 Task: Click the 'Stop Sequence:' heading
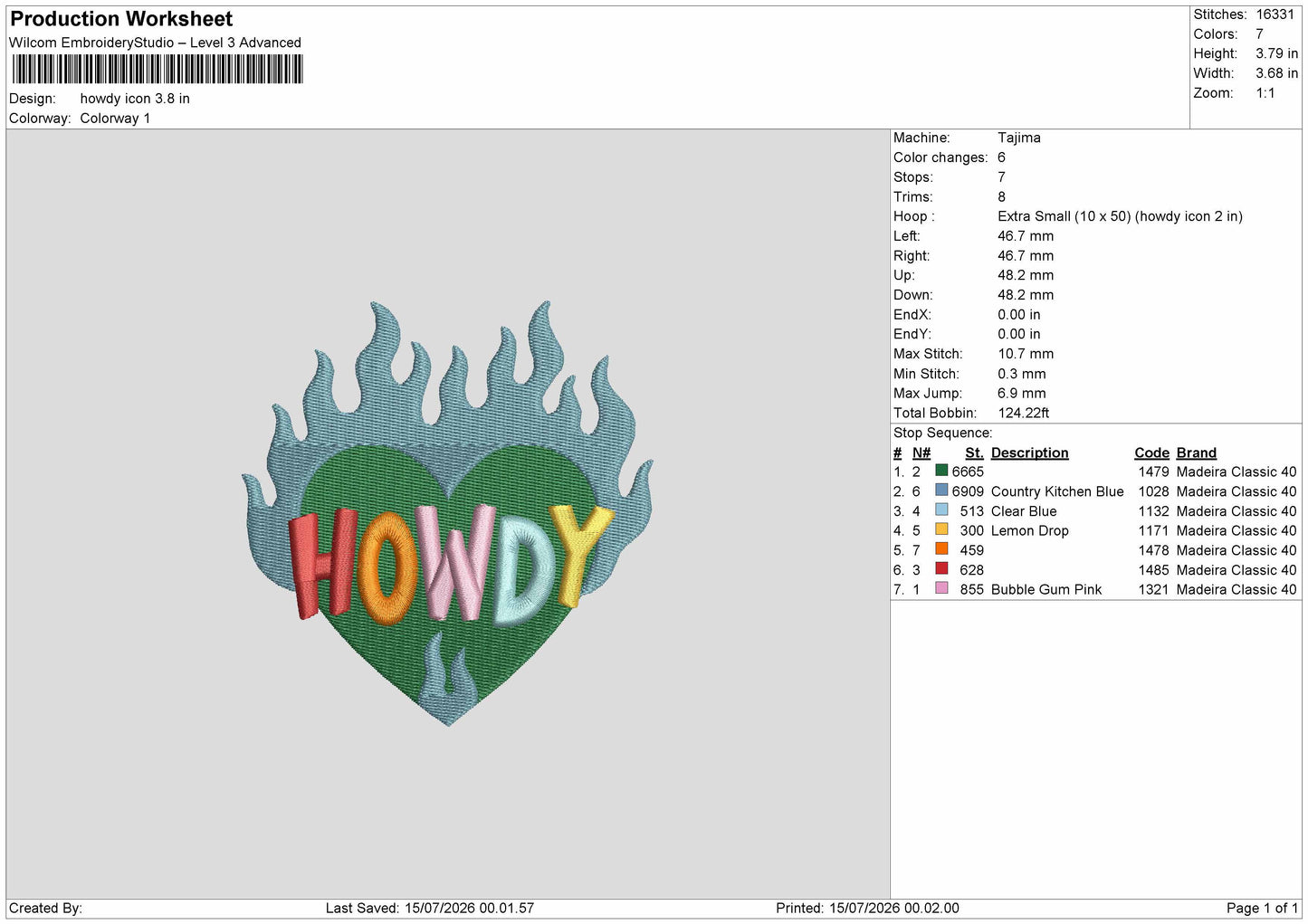tap(942, 433)
